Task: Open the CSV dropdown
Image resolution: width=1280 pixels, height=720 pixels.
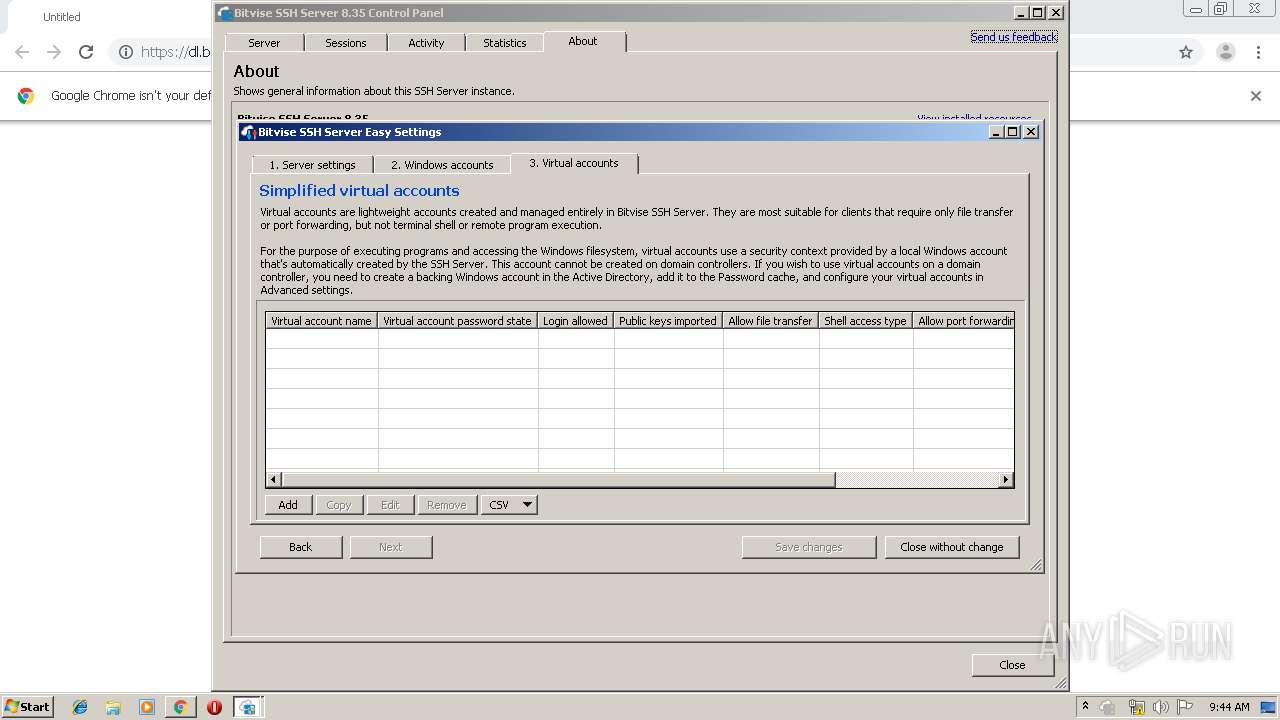Action: click(x=509, y=505)
